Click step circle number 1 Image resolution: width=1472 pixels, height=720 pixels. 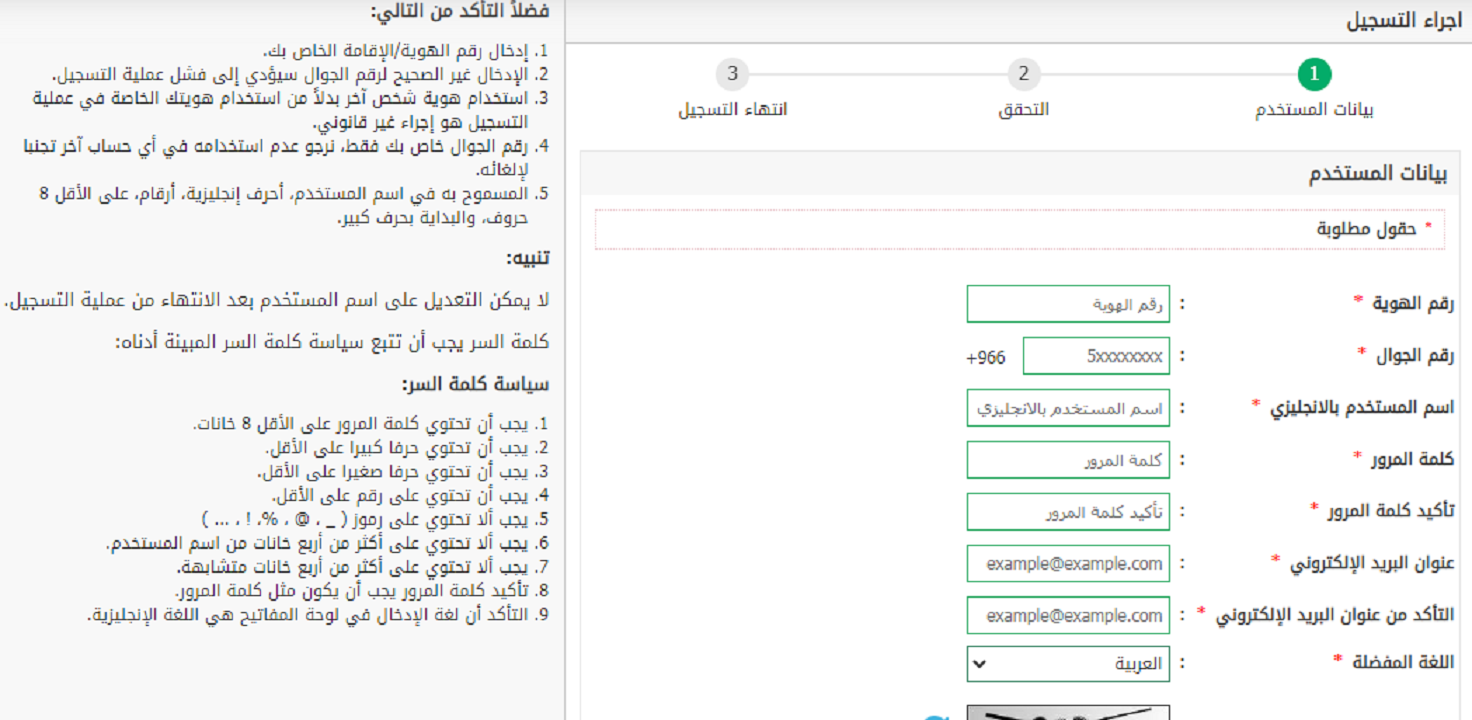[1314, 74]
